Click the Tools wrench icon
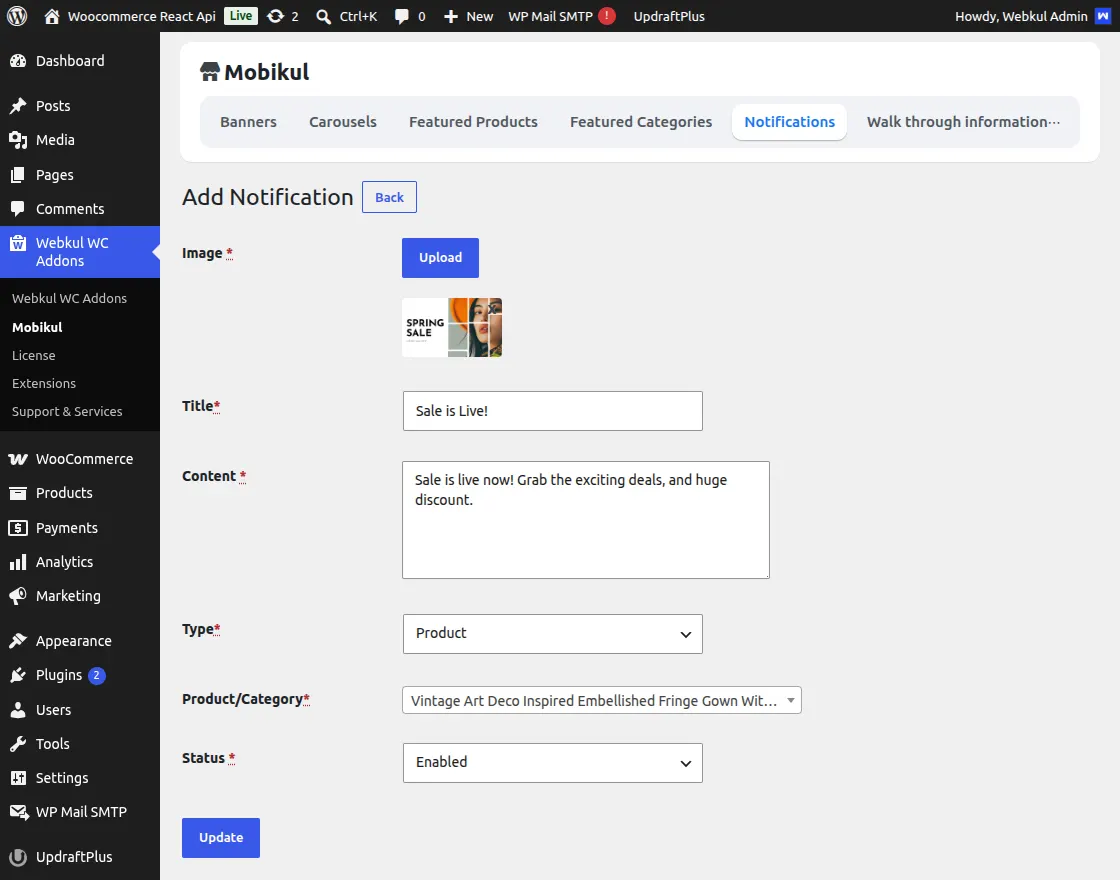This screenshot has height=880, width=1120. pos(18,744)
